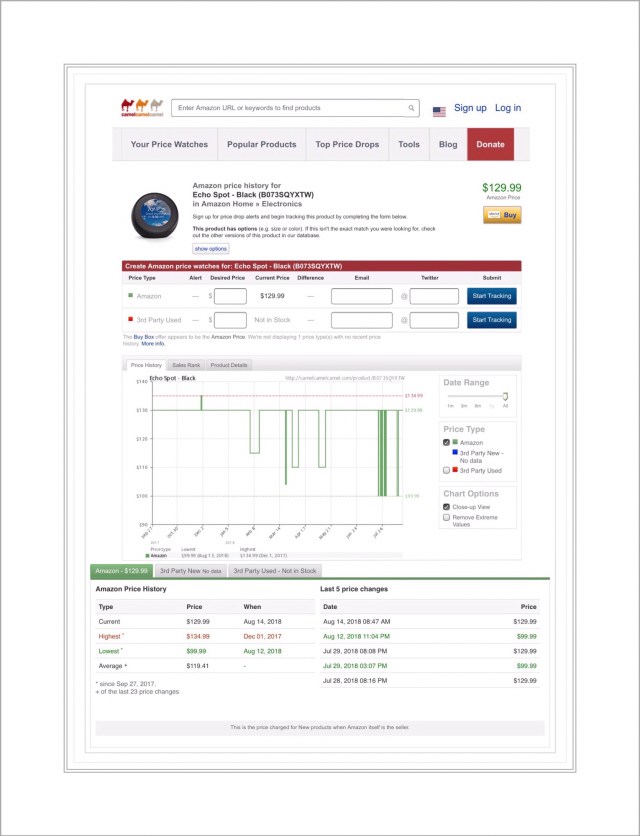Click the Sign up link

(x=470, y=108)
